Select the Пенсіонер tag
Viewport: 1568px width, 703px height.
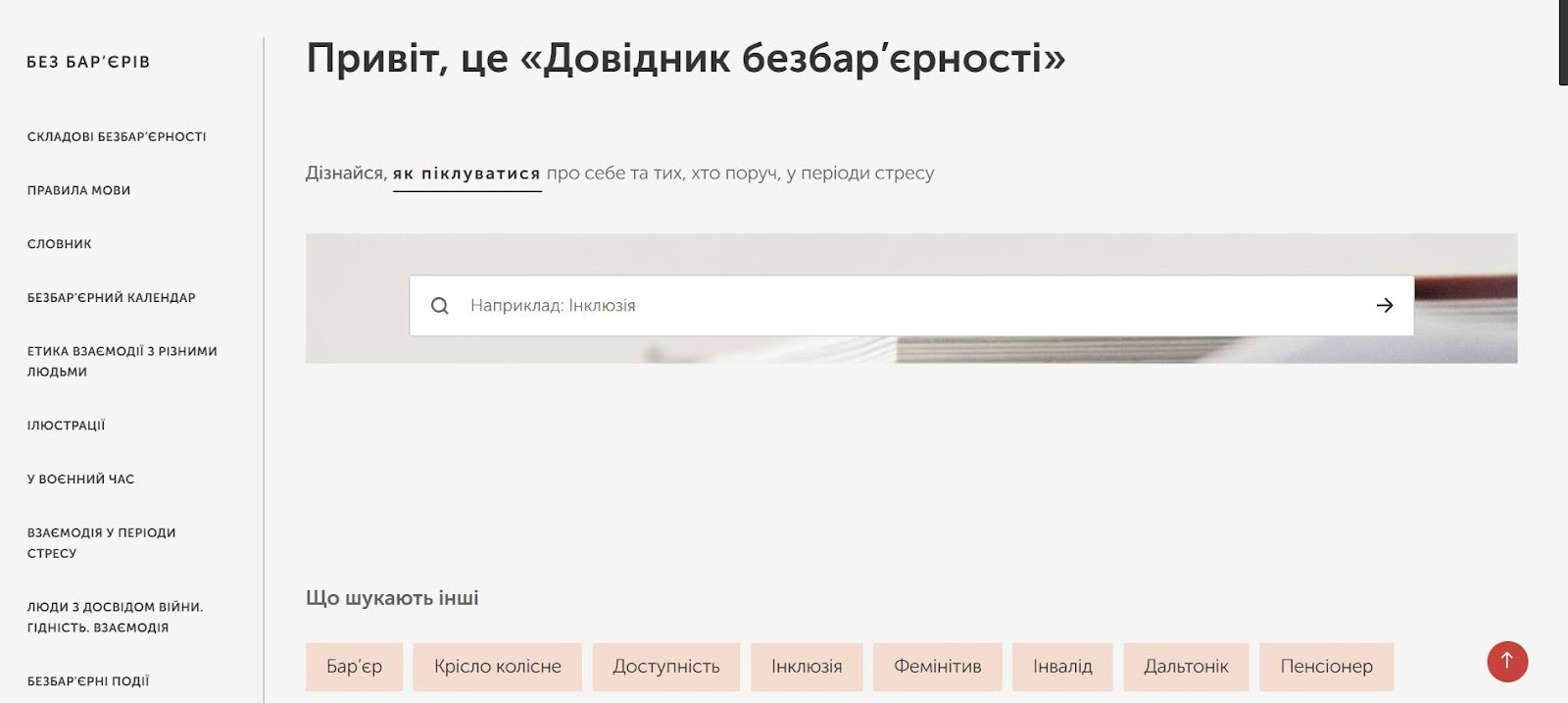[x=1327, y=667]
